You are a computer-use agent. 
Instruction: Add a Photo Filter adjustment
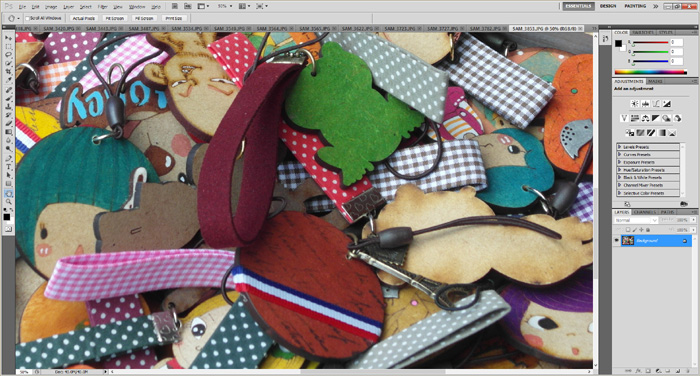(667, 118)
